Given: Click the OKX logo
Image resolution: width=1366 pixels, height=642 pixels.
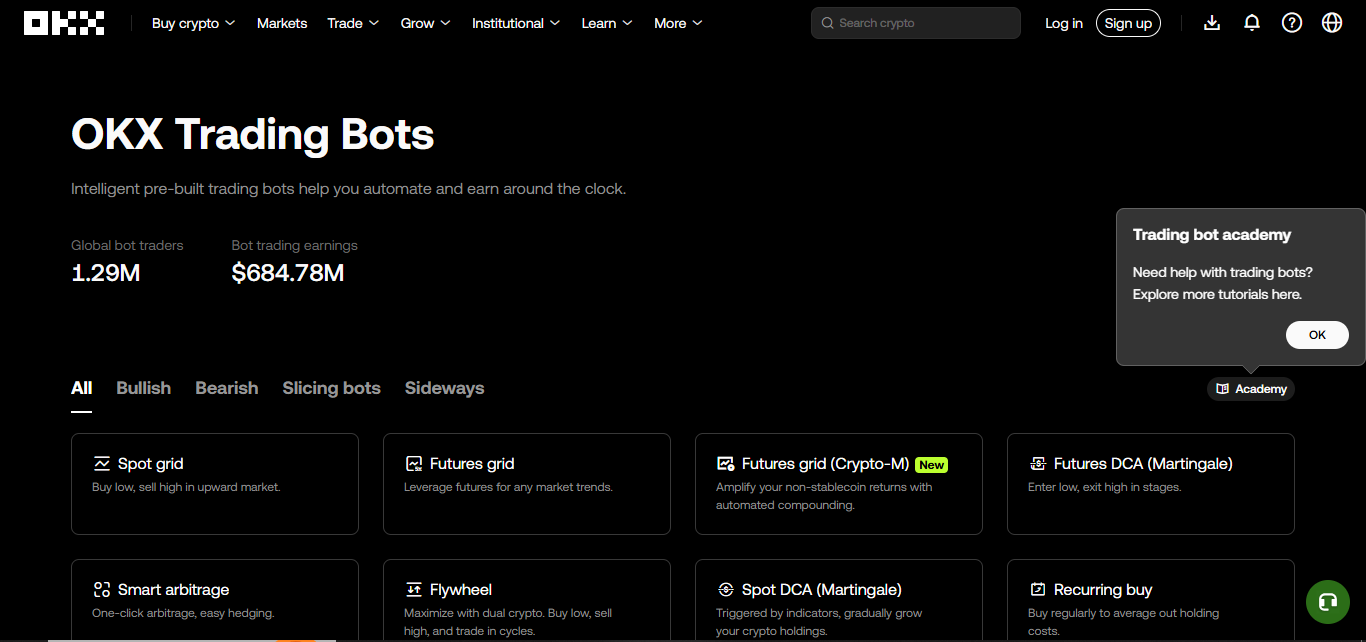Looking at the screenshot, I should 63,23.
